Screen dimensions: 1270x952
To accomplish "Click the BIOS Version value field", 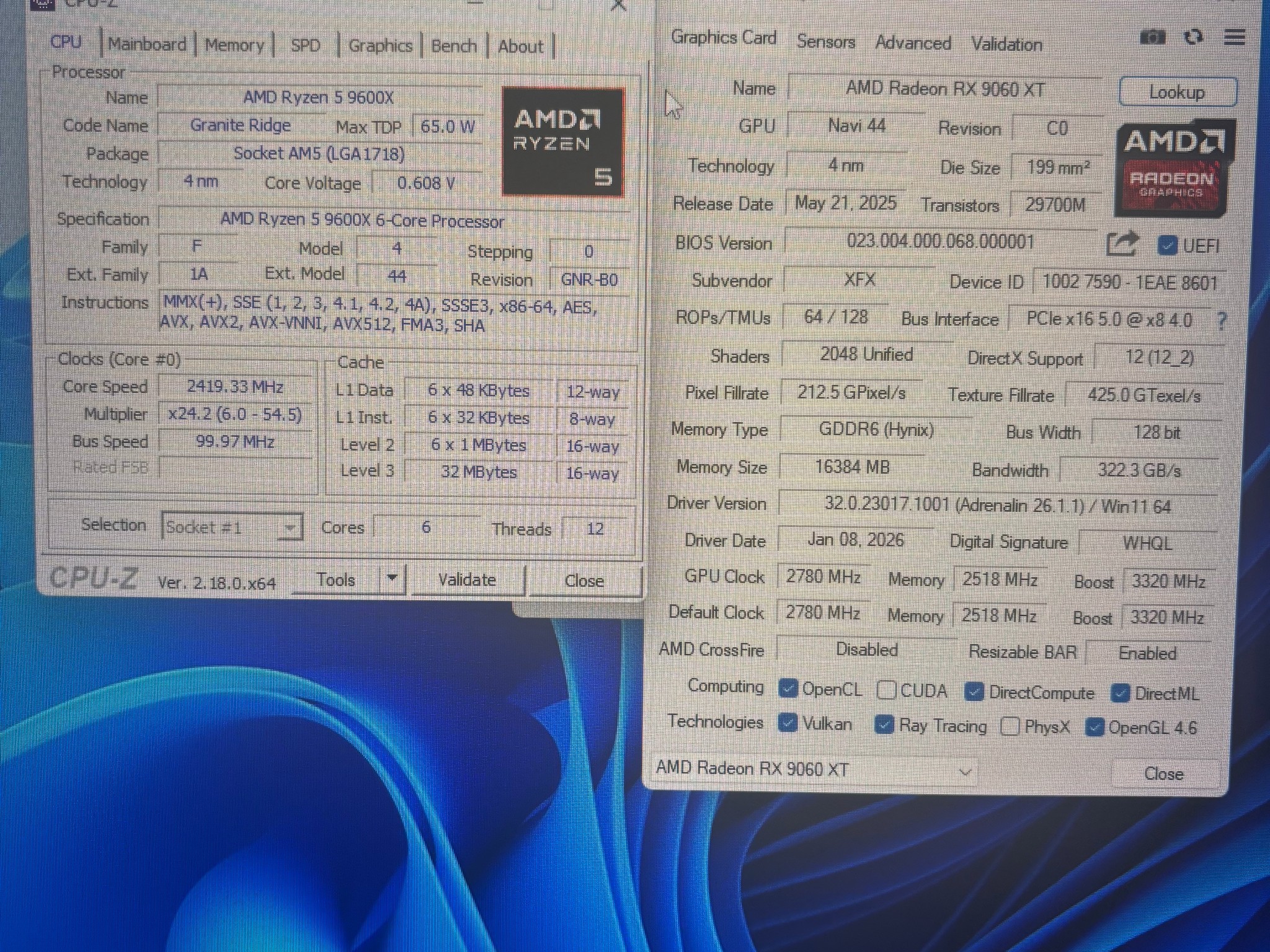I will click(x=941, y=242).
